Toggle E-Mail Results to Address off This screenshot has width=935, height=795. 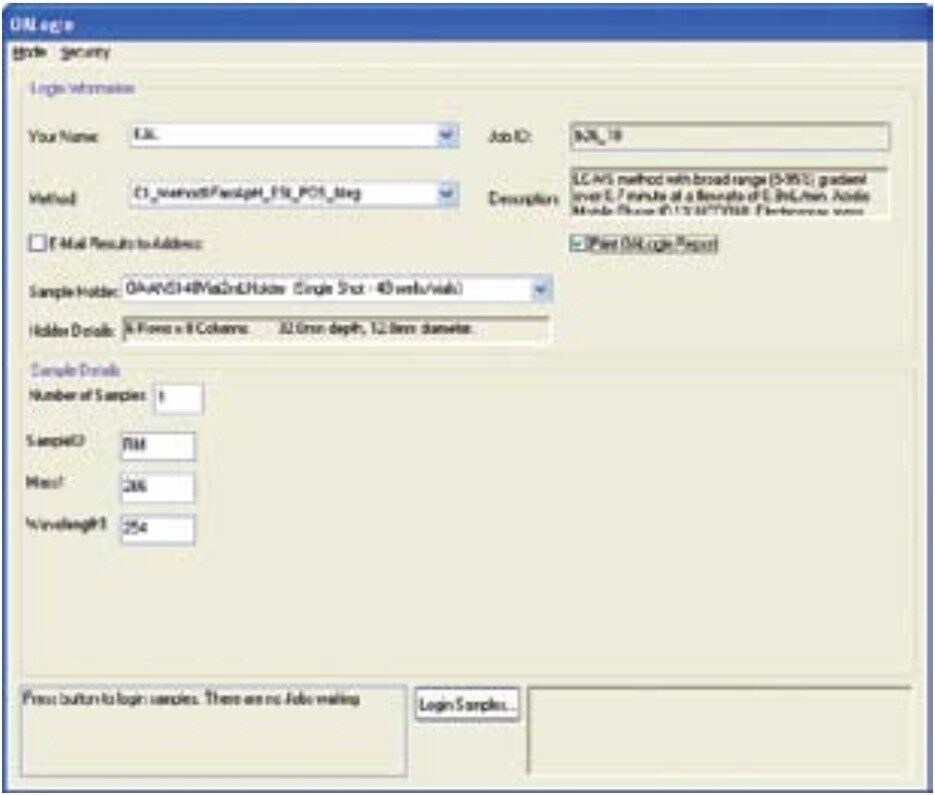pyautogui.click(x=36, y=242)
